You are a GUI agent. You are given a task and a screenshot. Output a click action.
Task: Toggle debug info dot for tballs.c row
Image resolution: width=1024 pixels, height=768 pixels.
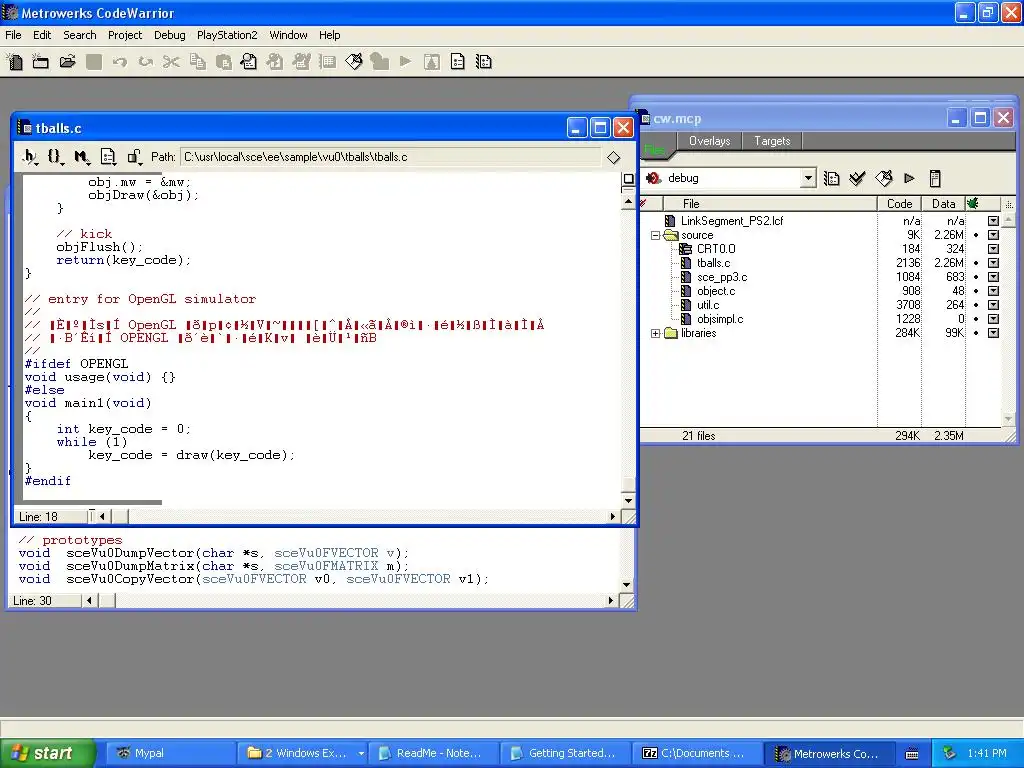point(976,263)
